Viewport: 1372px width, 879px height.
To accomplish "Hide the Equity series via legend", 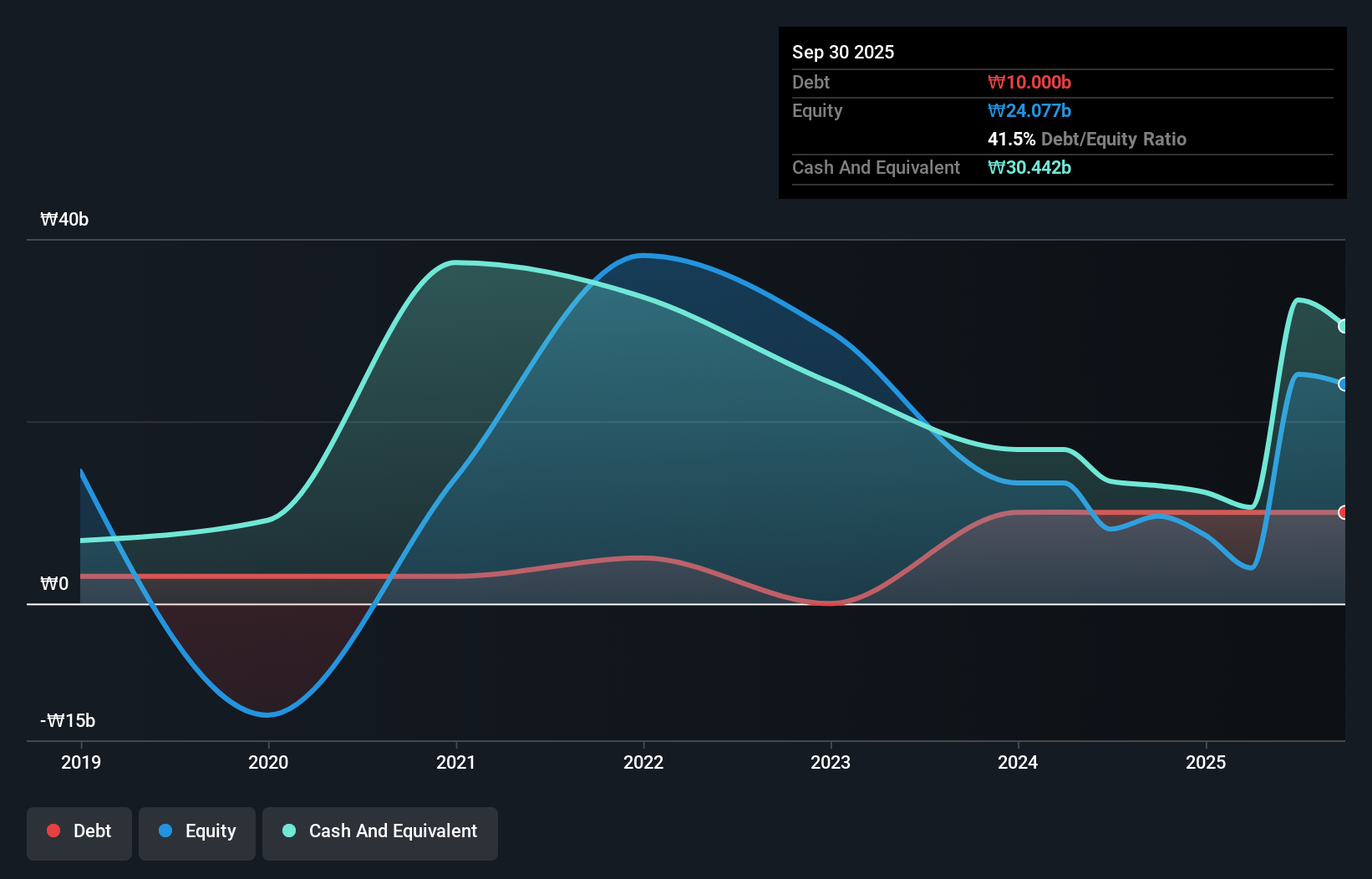I will pos(196,831).
